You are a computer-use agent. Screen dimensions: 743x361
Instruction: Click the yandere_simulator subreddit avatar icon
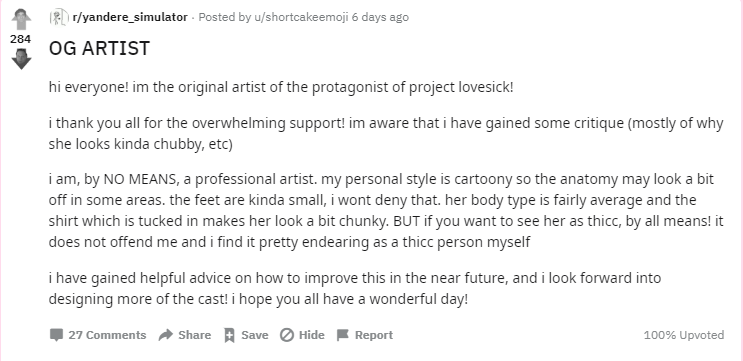[x=59, y=18]
